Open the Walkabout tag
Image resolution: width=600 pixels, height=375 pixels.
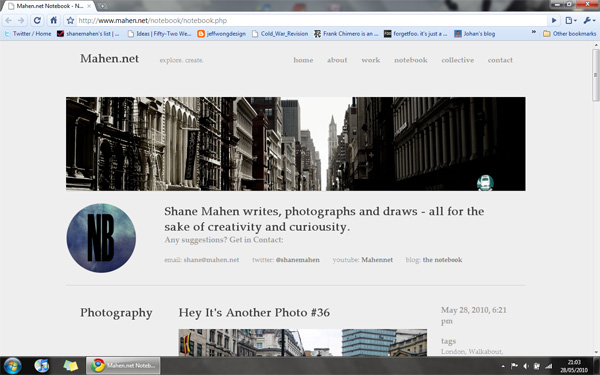pos(485,352)
